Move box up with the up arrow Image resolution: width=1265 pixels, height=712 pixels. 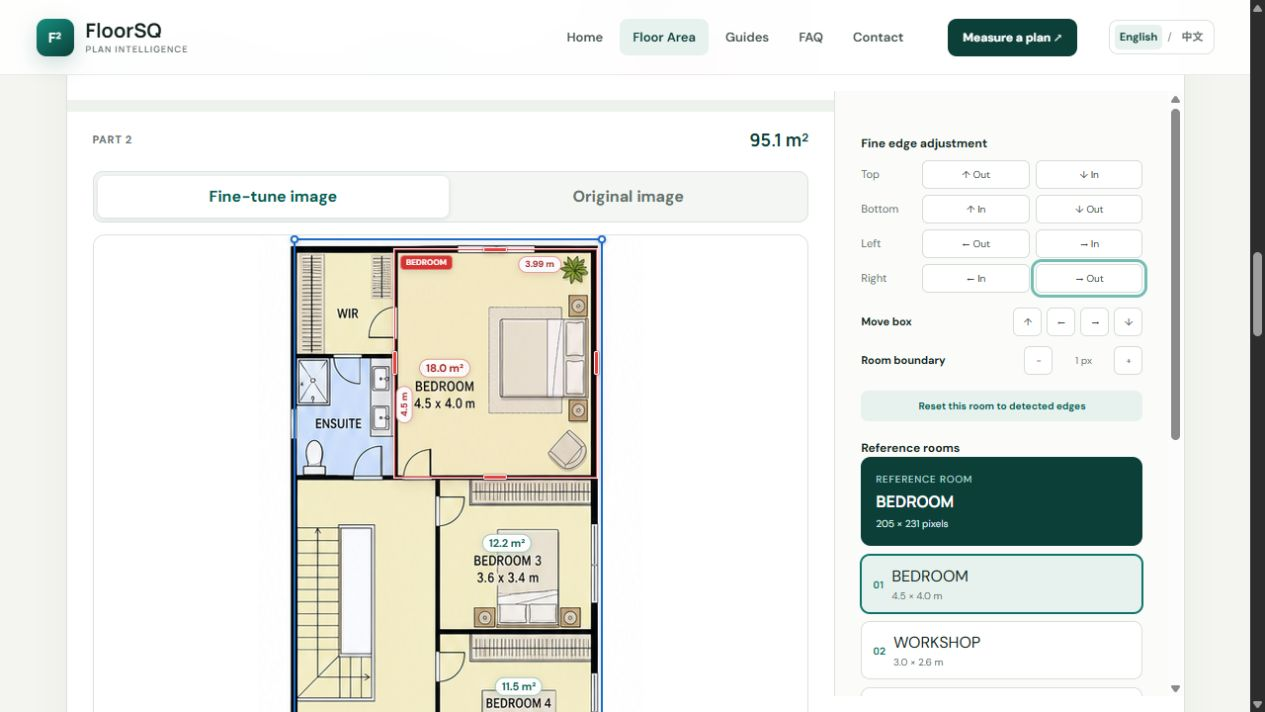1027,322
